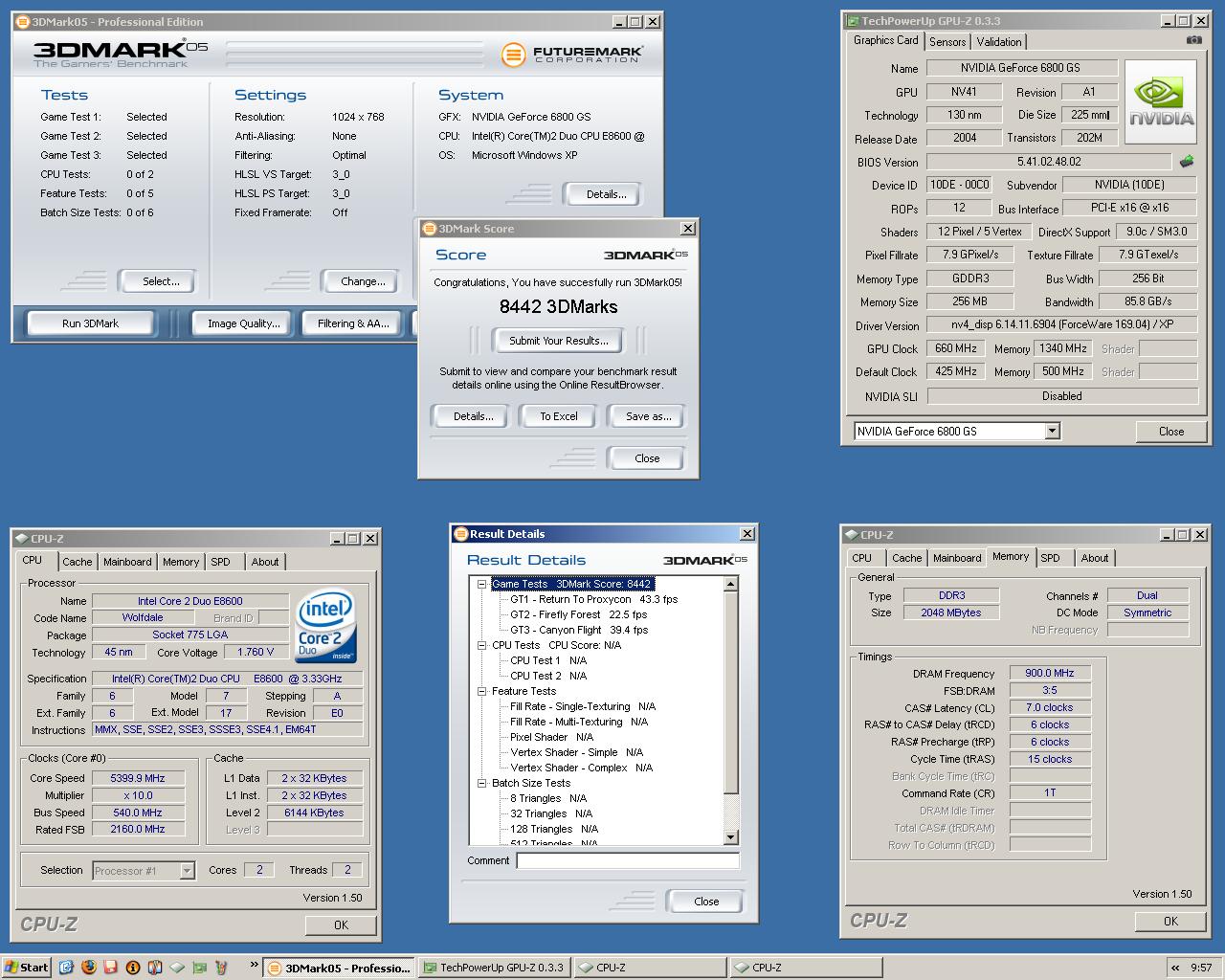Click the Core Speed 5399.9 MHz value
This screenshot has width=1225, height=980.
click(x=138, y=778)
